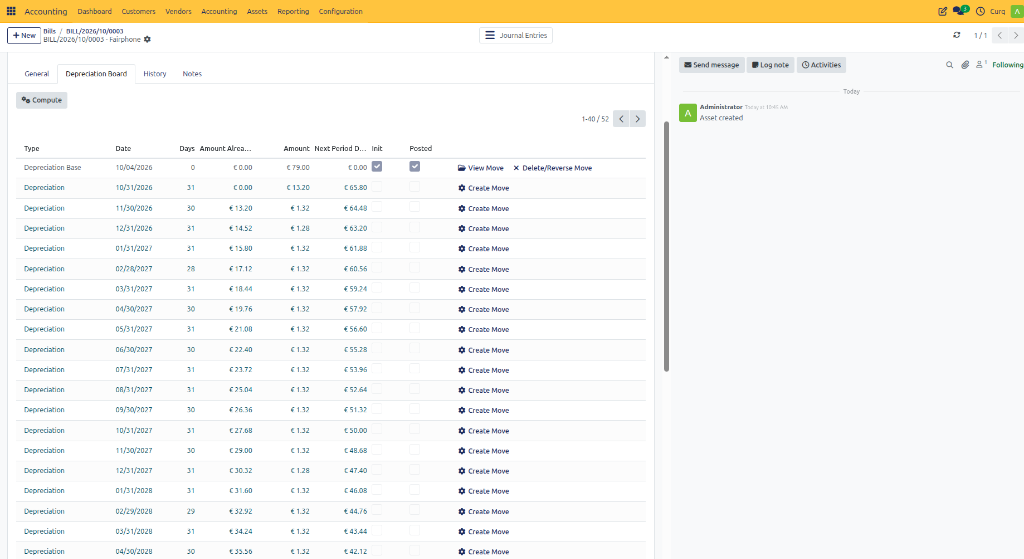This screenshot has height=559, width=1024.
Task: Open the Vendors menu
Action: [178, 11]
